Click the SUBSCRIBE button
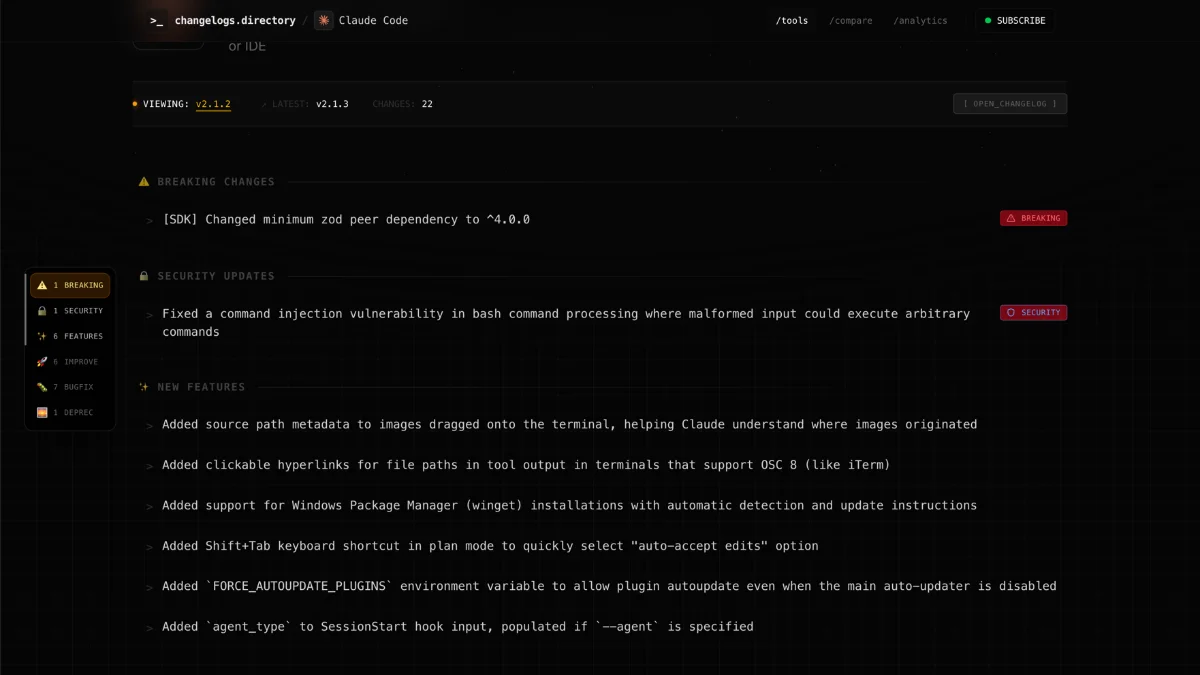The image size is (1200, 675). (1015, 20)
